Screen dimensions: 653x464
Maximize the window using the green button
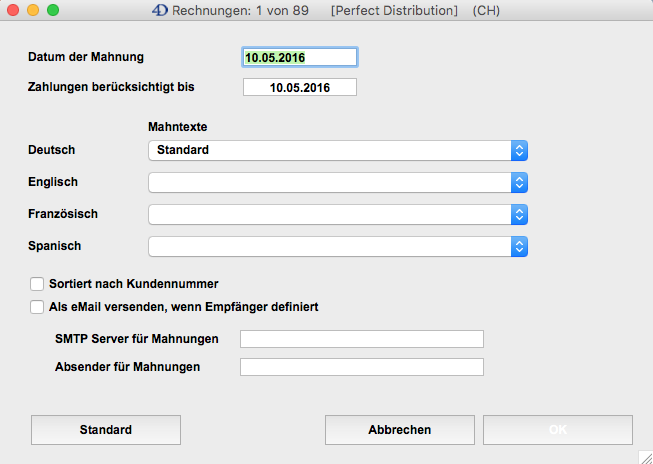click(53, 11)
